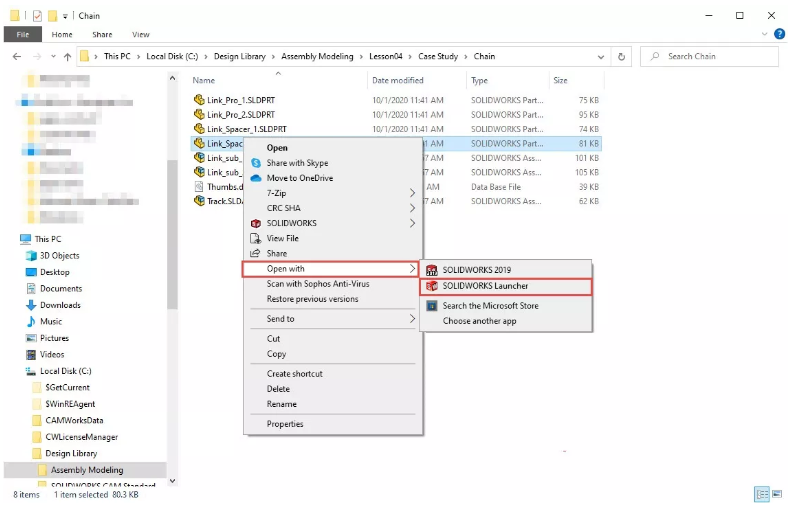Expand the Send to submenu
This screenshot has width=789, height=507.
tap(412, 318)
